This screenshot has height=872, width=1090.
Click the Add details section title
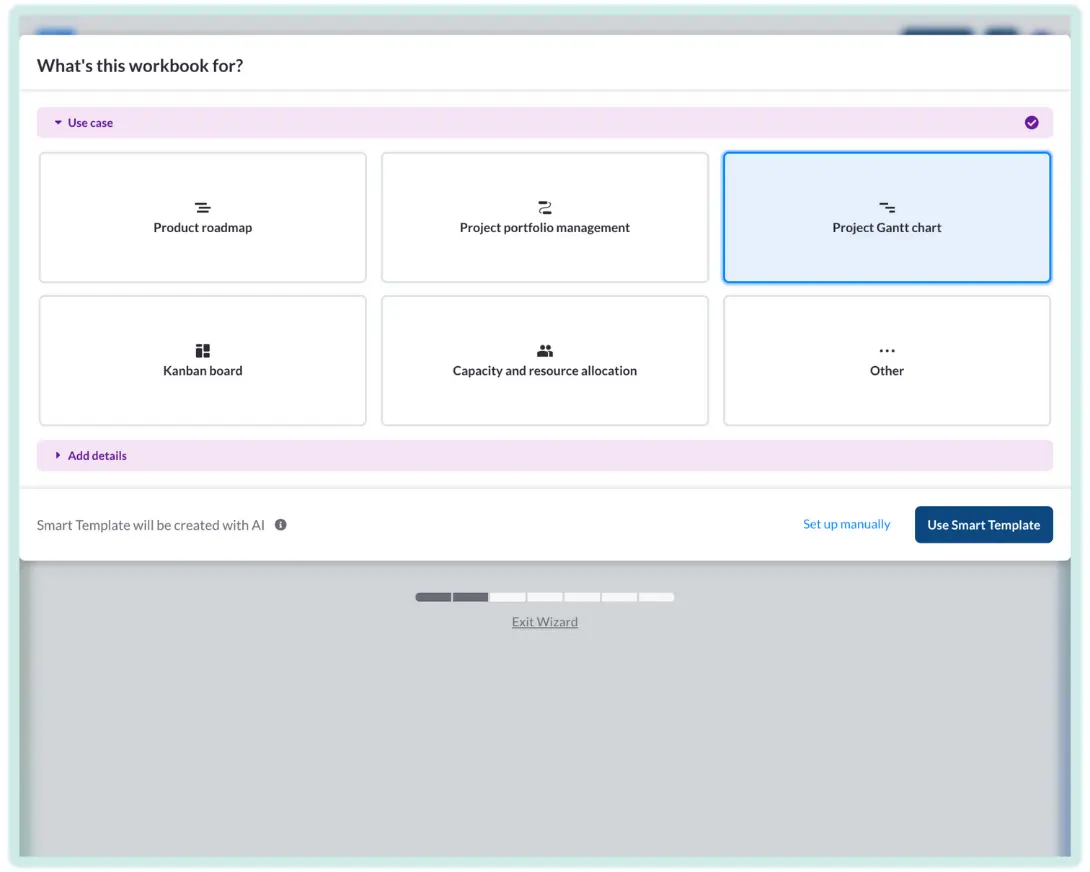[x=97, y=455]
